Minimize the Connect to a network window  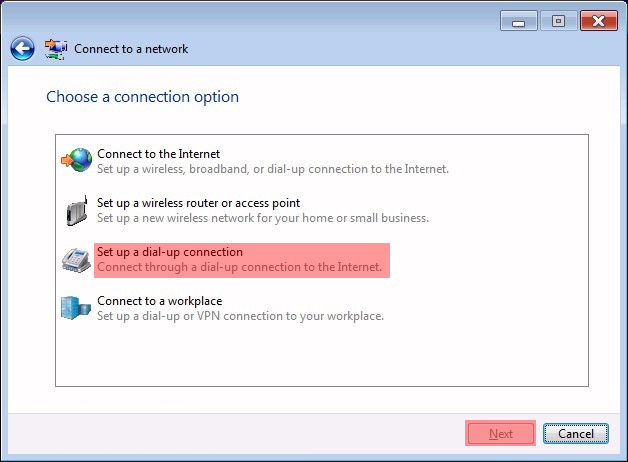[519, 21]
